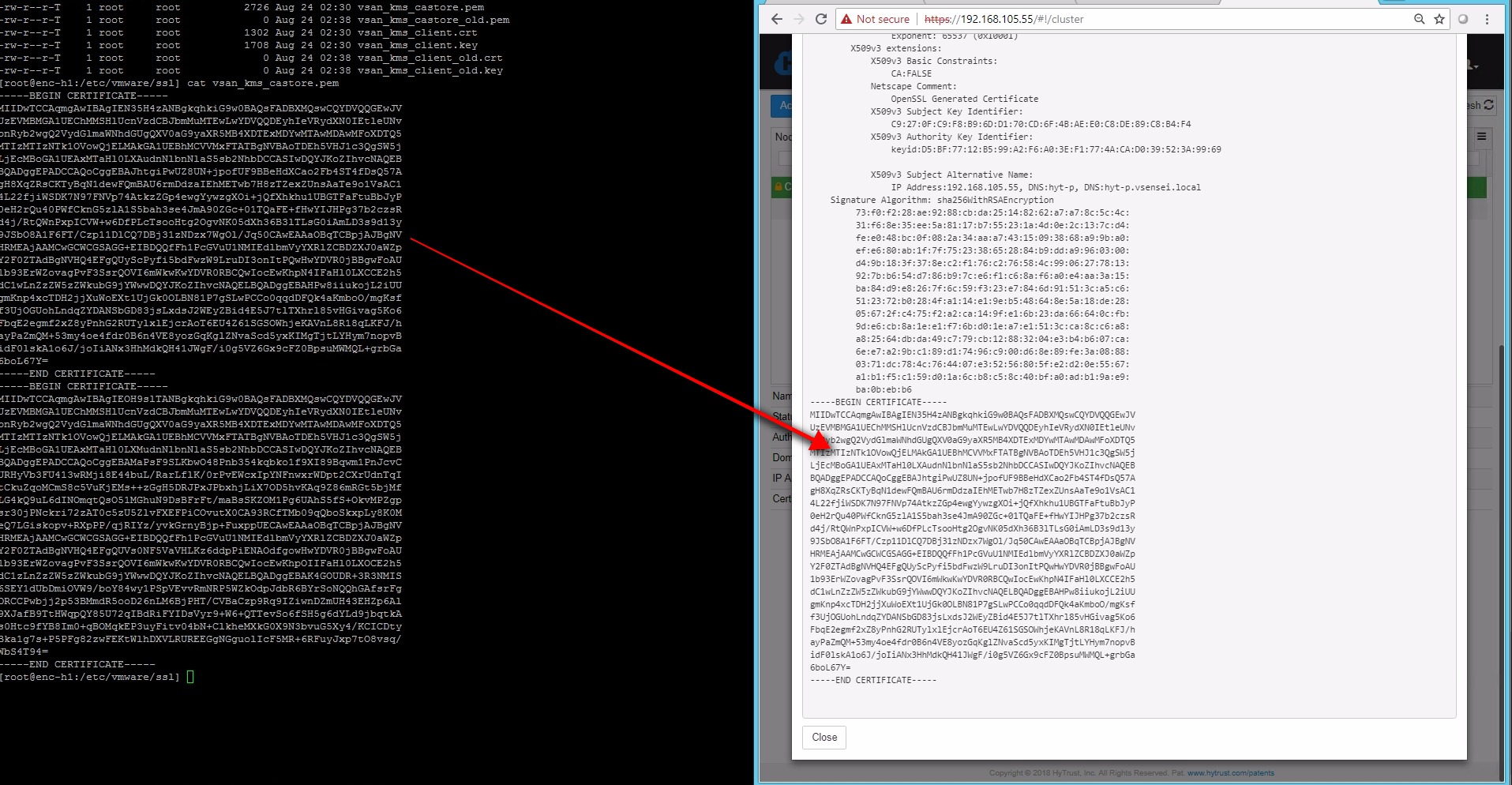1512x785 pixels.
Task: Open the user account dropdown in header
Action: [1473, 66]
